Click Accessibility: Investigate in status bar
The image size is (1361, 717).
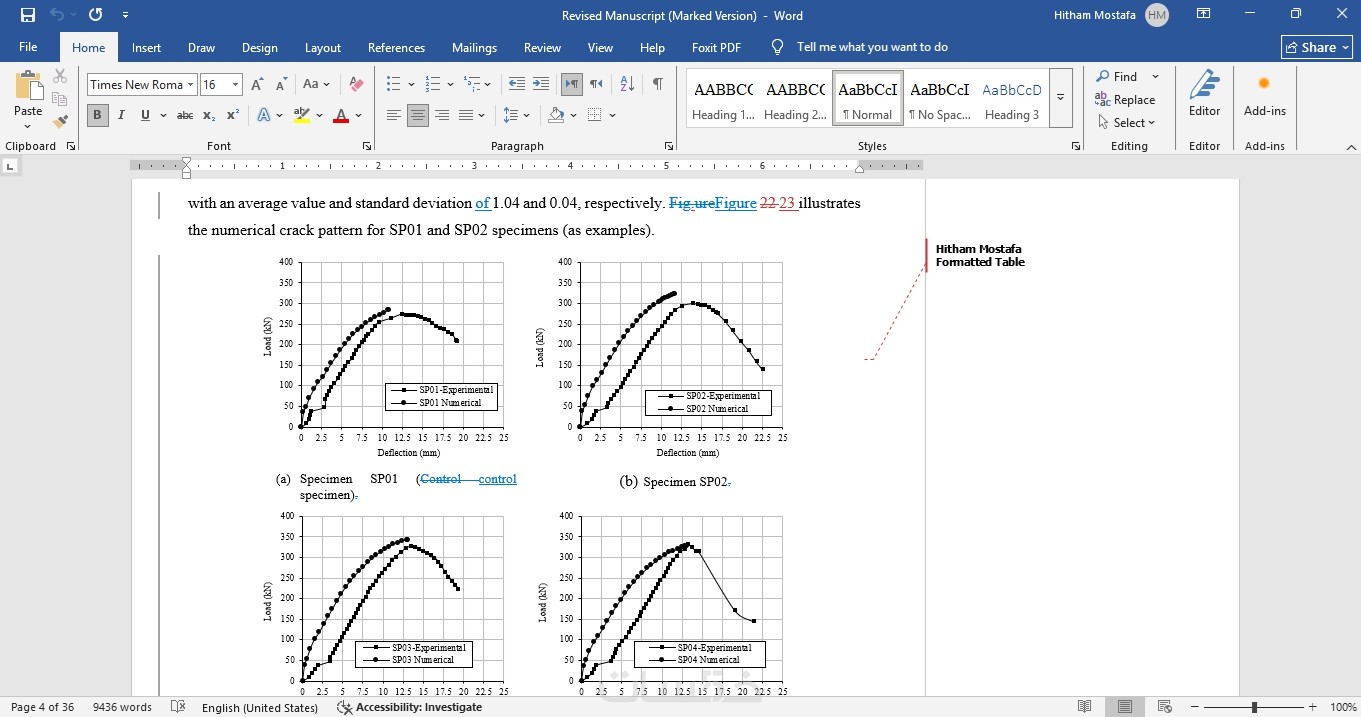pos(410,707)
